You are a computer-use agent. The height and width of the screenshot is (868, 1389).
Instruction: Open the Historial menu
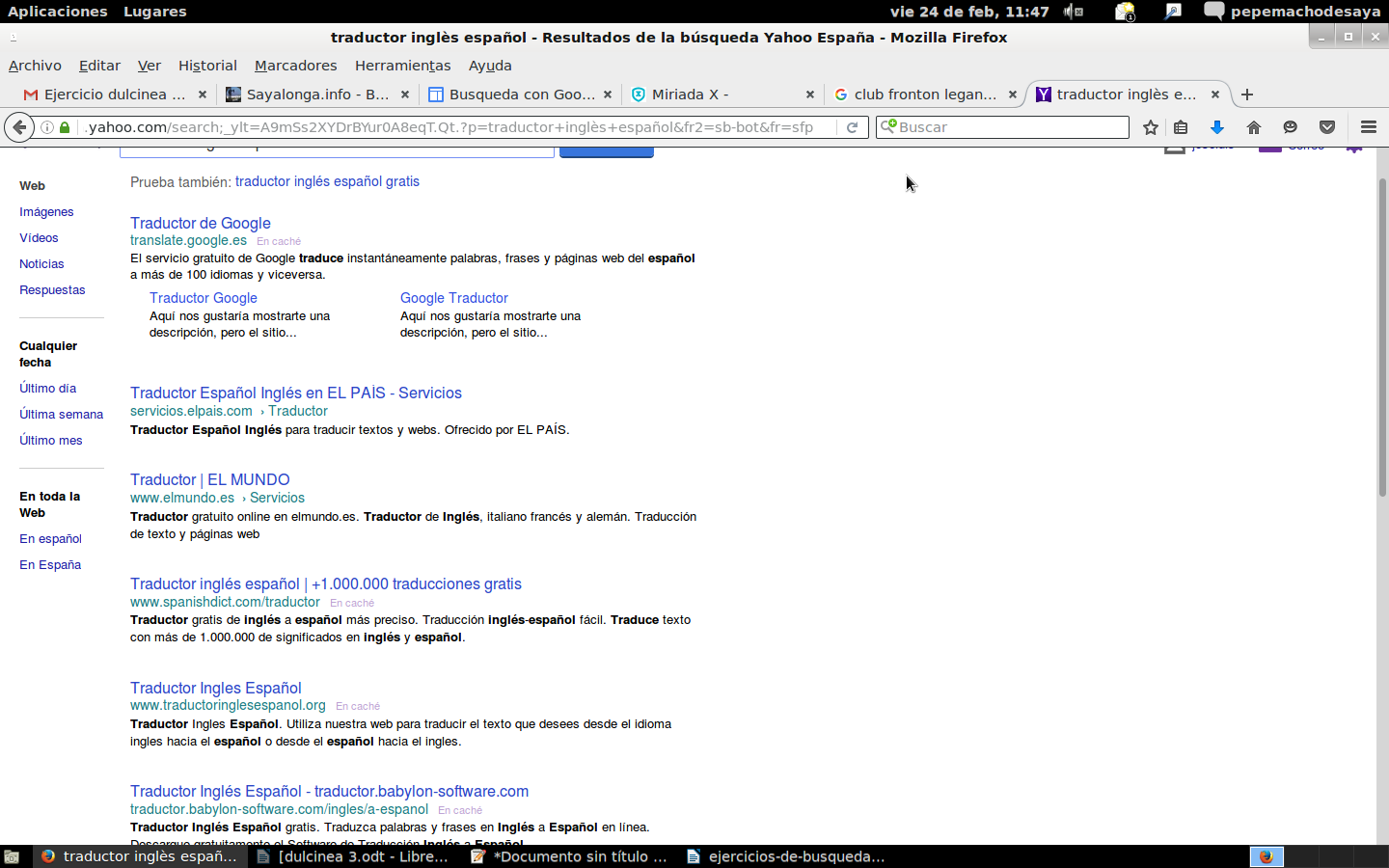207,66
